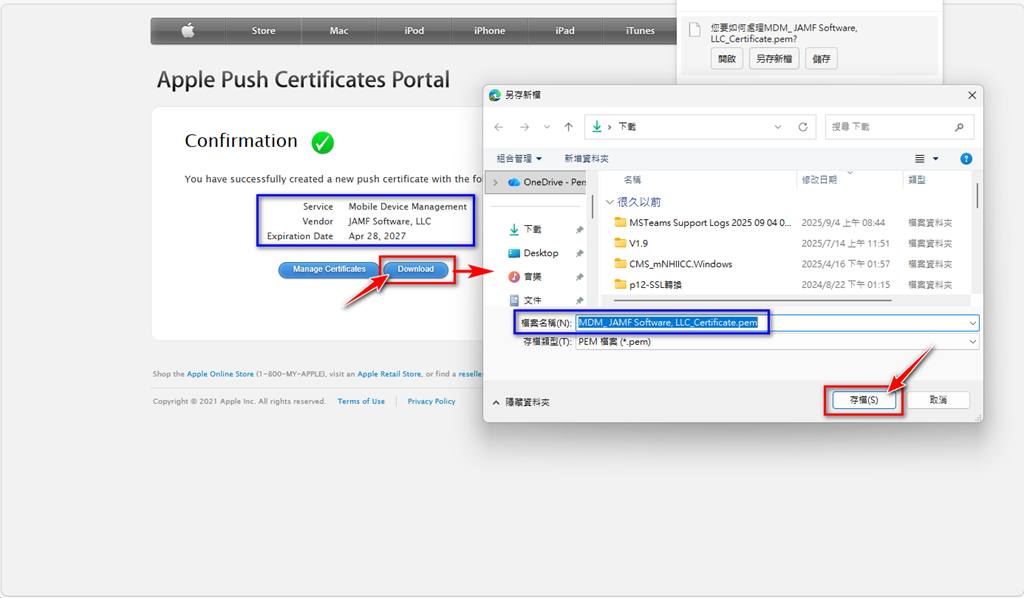Hide folders with 隱藏資料夾 toggle
1024x598 pixels.
tap(520, 402)
